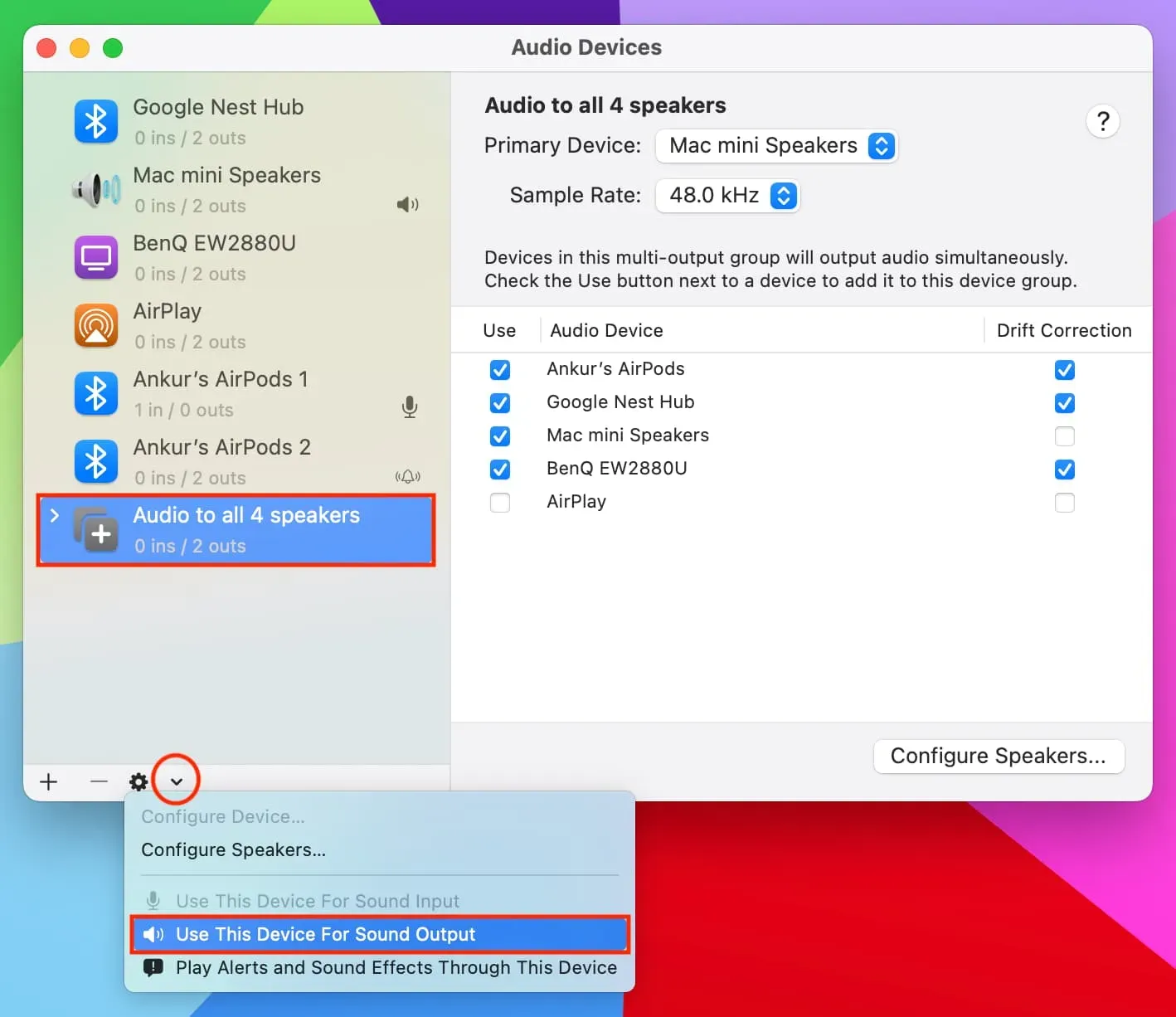Uncheck Use for BenQ EW2880U

point(500,470)
